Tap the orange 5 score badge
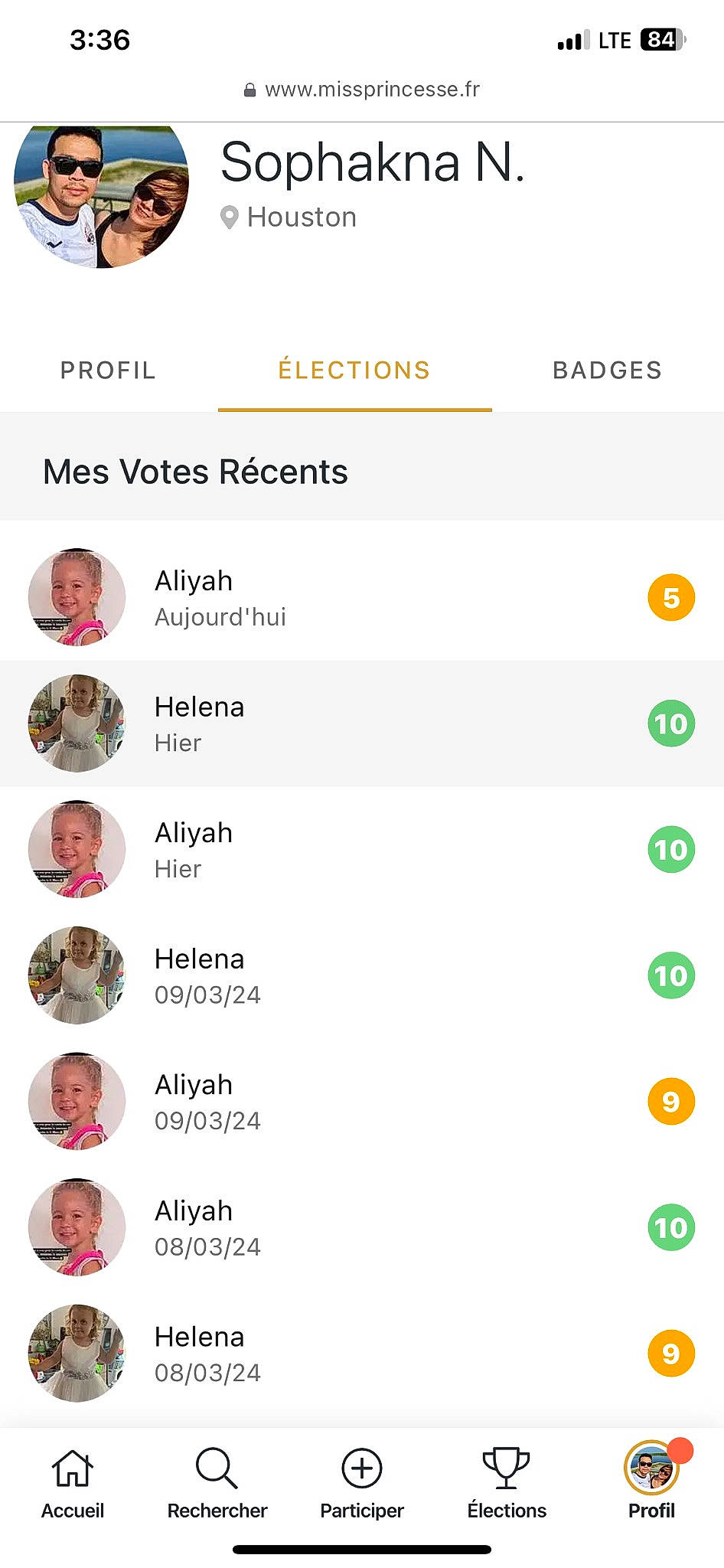Screen dimensions: 724x1568 point(671,597)
